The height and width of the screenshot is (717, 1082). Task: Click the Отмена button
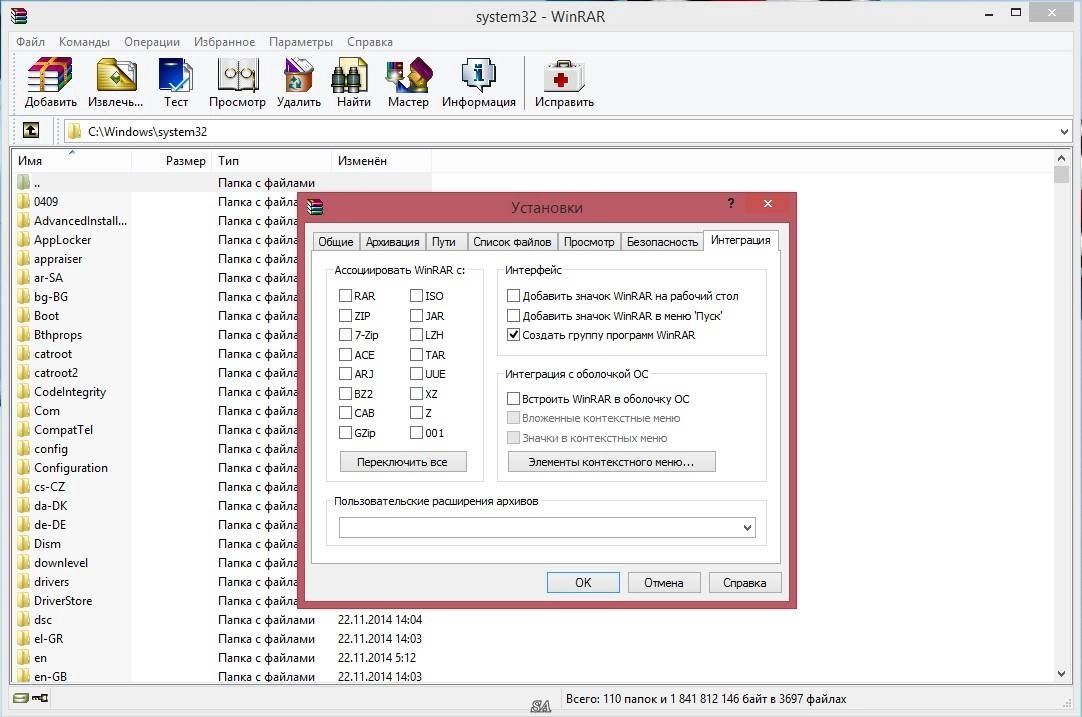pos(664,582)
